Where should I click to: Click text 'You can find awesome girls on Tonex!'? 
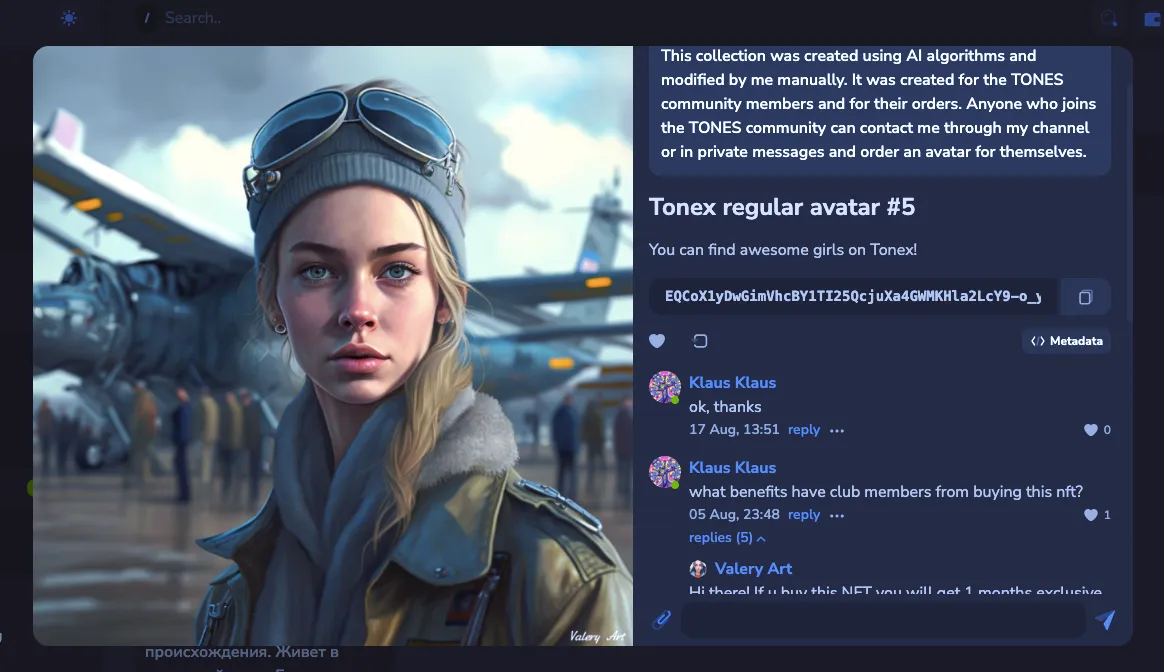(x=782, y=249)
